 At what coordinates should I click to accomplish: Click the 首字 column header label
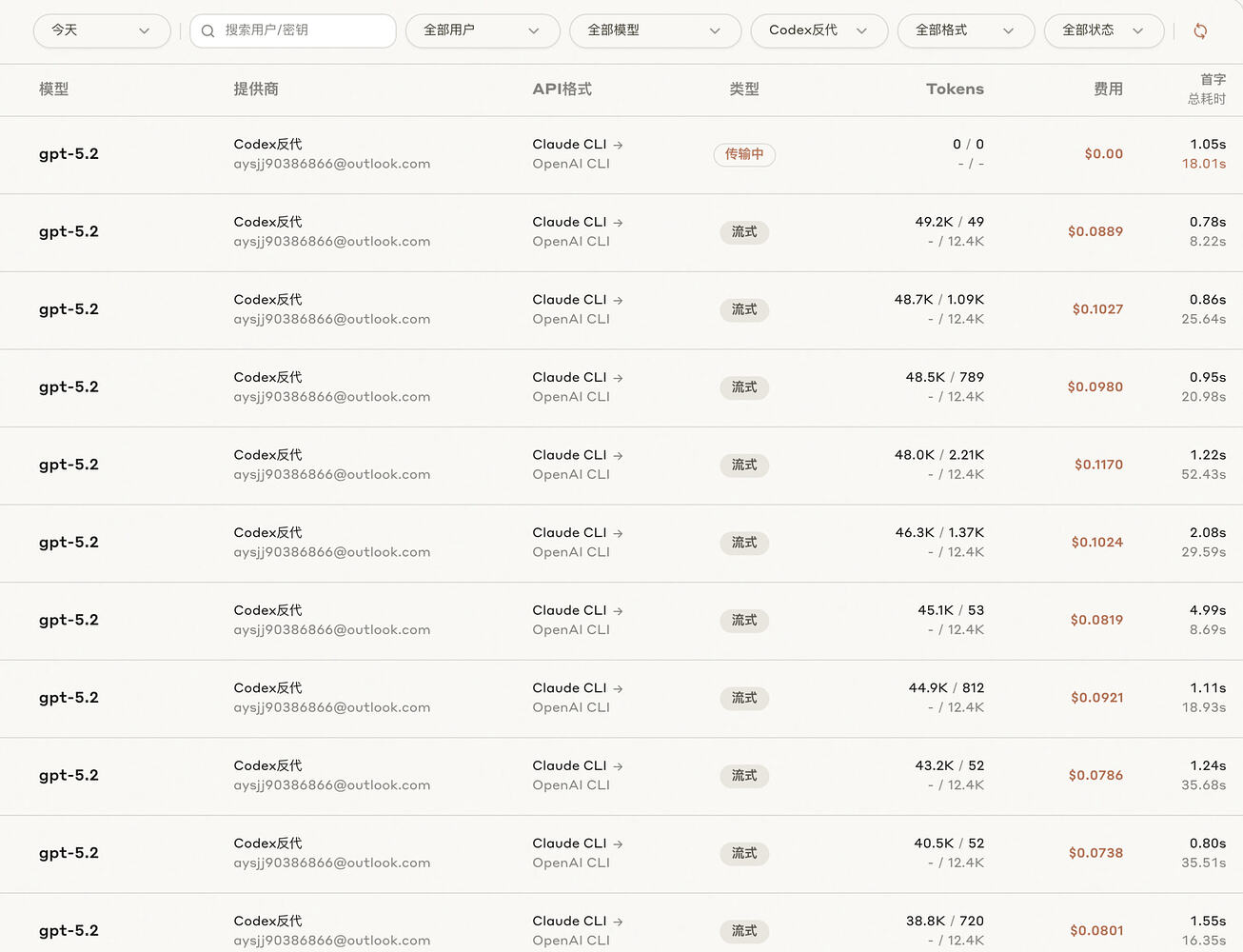1213,80
